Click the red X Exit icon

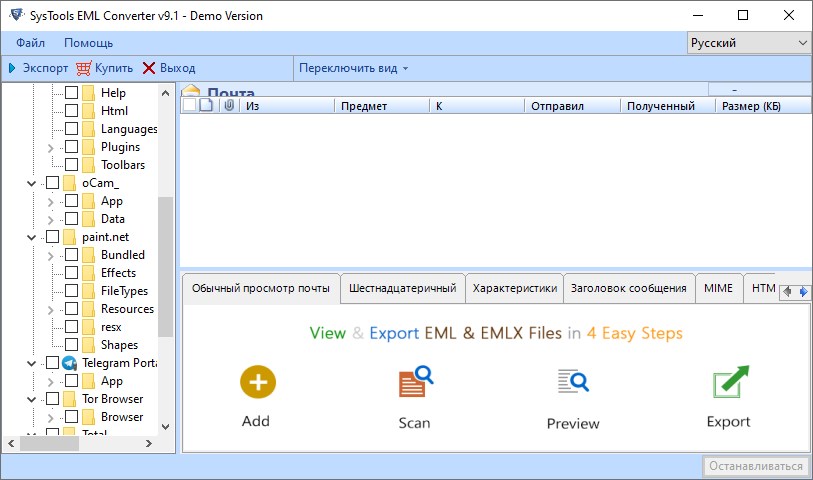point(149,68)
